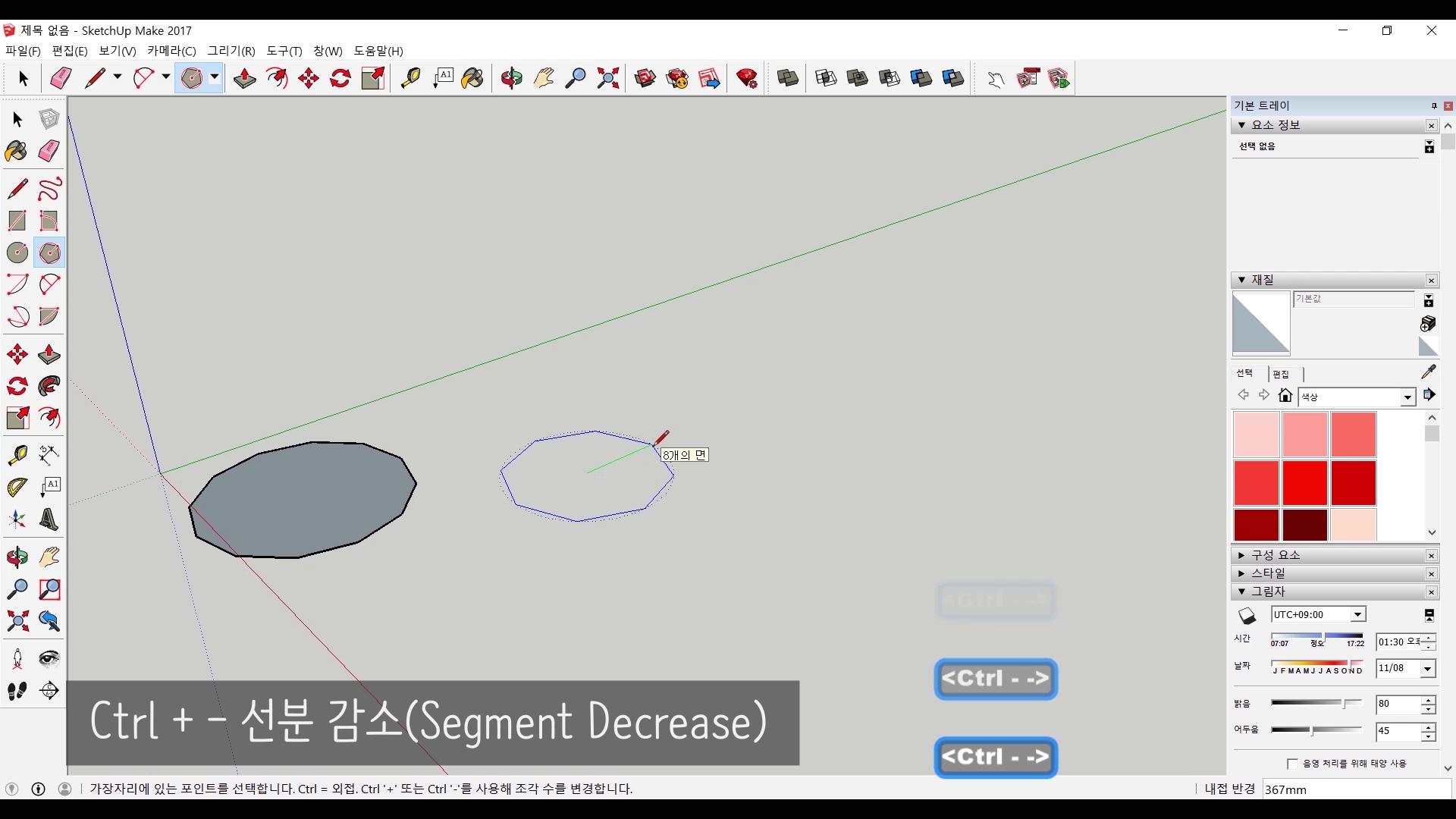Open the UTC+09:00 time zone dropdown
Viewport: 1456px width, 819px height.
(1357, 615)
